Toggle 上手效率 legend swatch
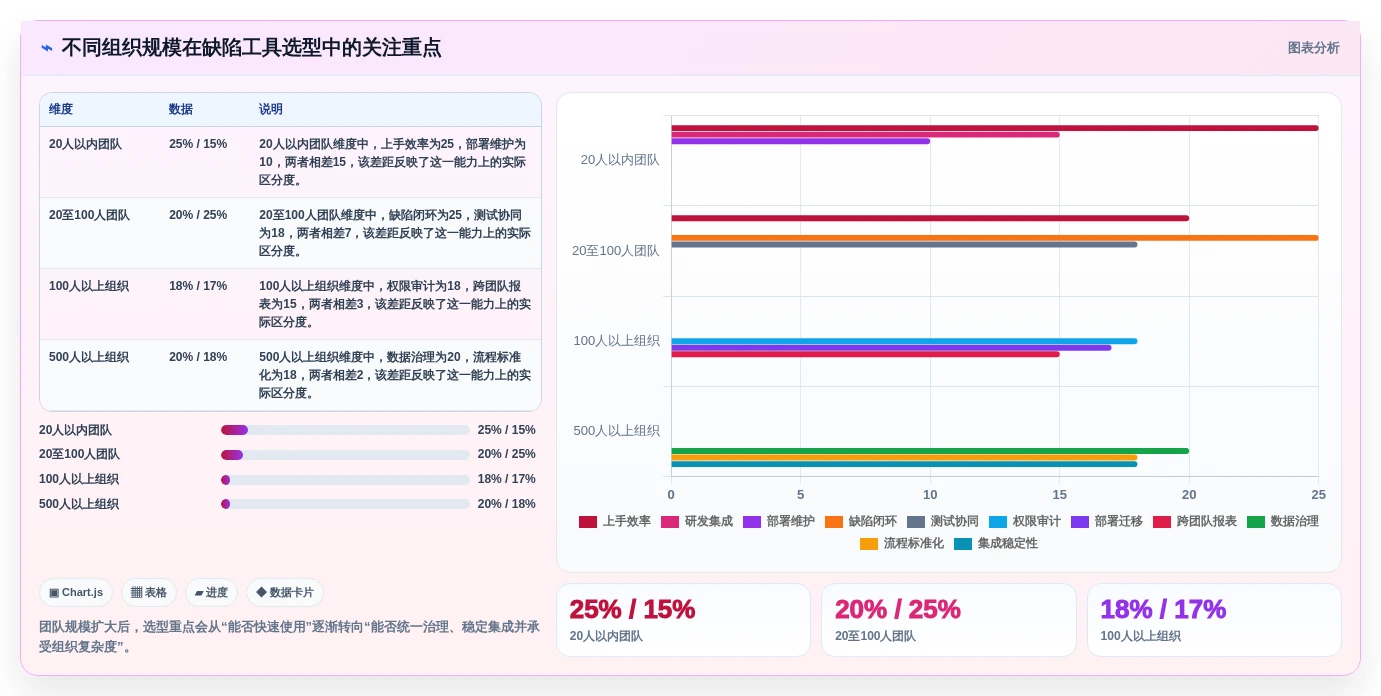 click(x=588, y=522)
